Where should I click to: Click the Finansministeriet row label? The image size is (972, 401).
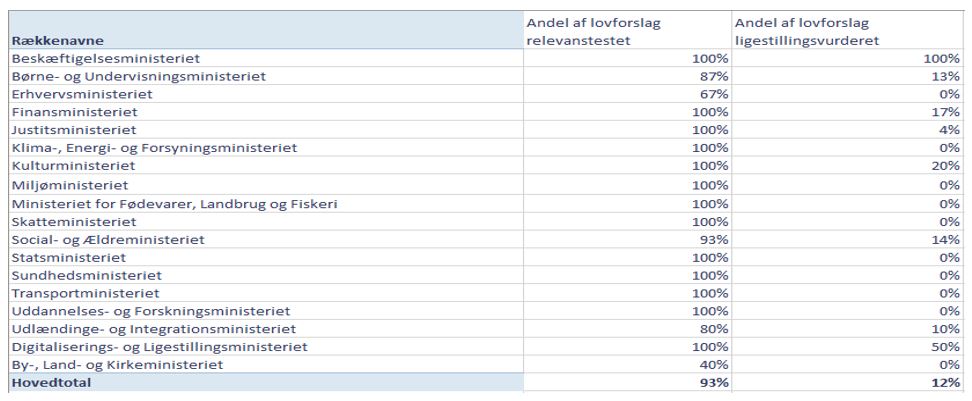point(74,113)
